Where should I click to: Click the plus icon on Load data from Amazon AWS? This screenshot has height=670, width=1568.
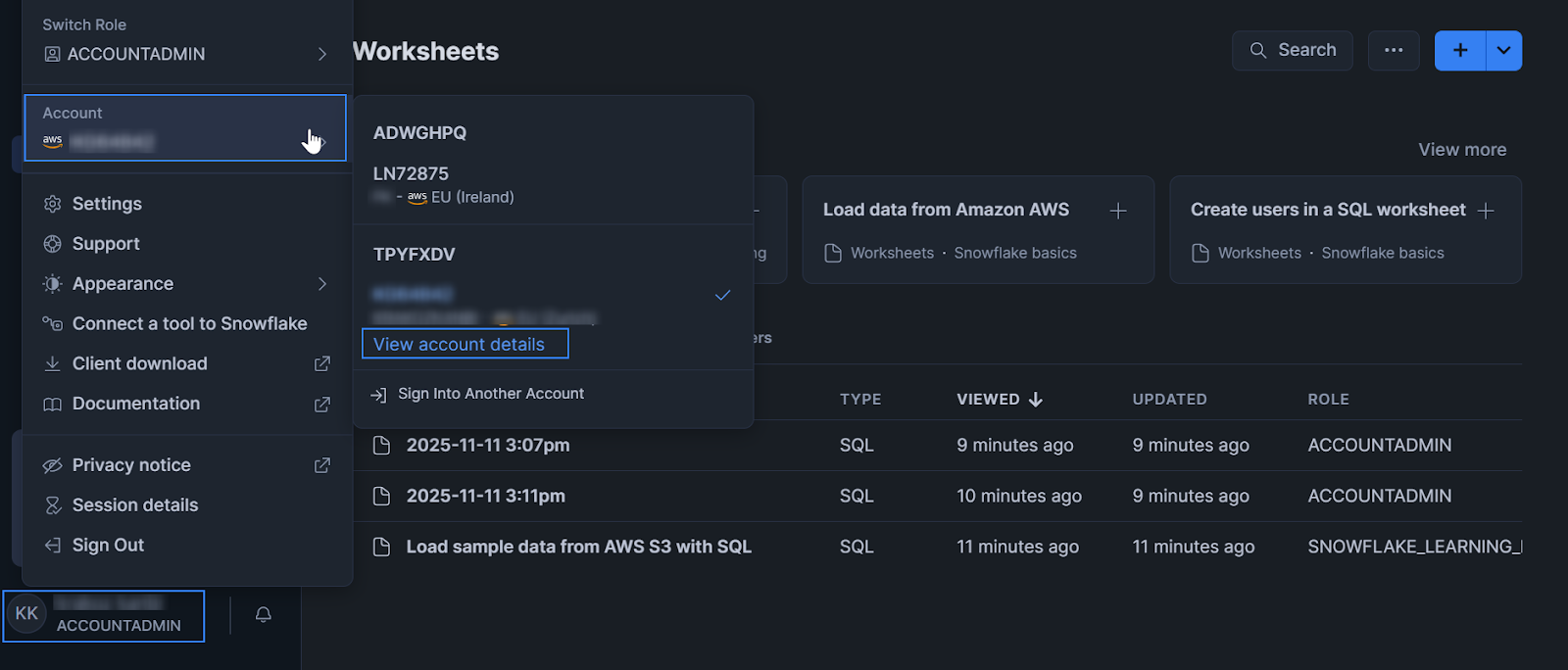[x=1118, y=211]
